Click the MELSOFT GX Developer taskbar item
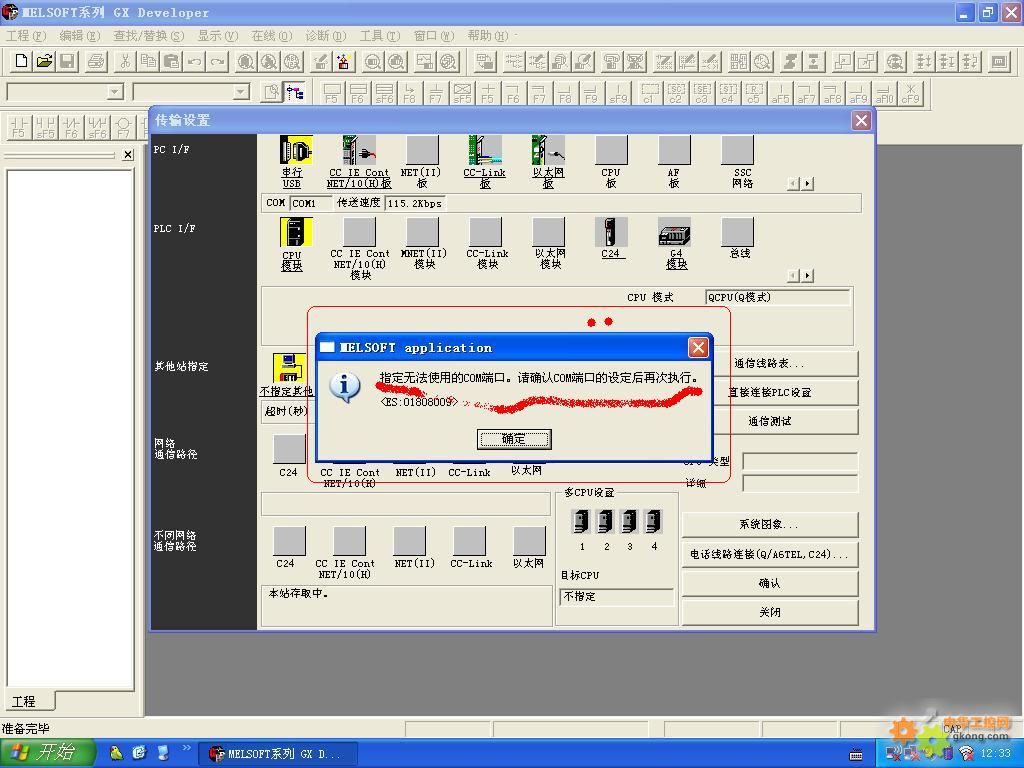 278,754
